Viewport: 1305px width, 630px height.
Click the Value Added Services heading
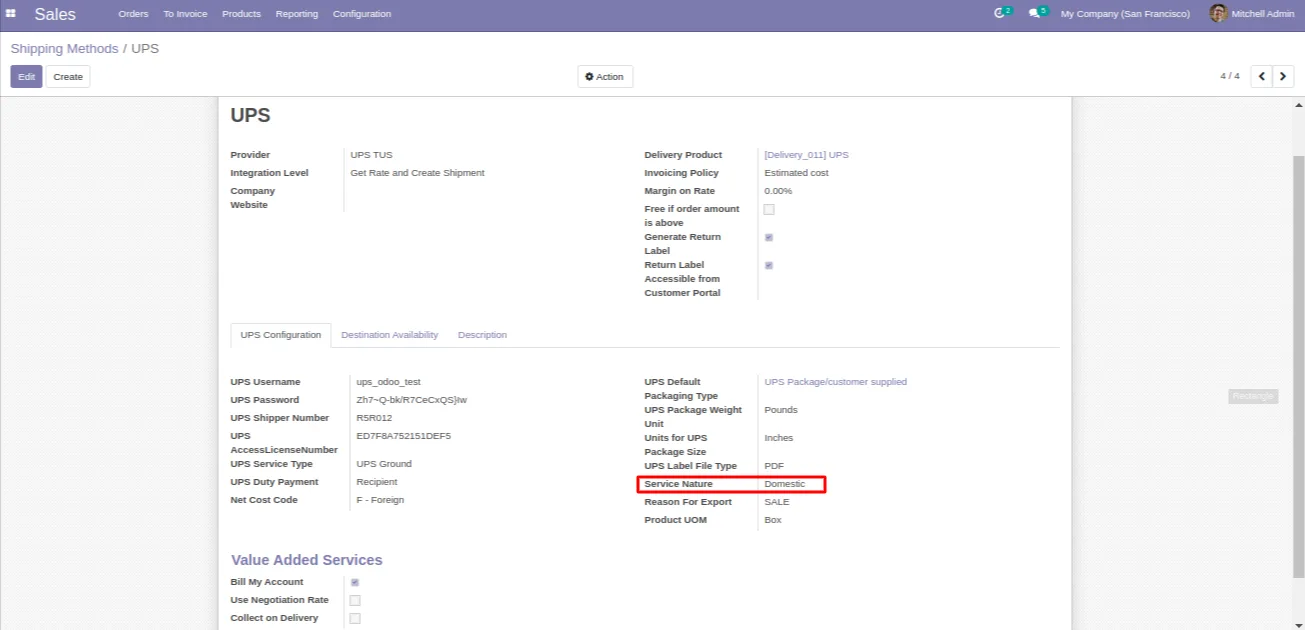pos(307,560)
